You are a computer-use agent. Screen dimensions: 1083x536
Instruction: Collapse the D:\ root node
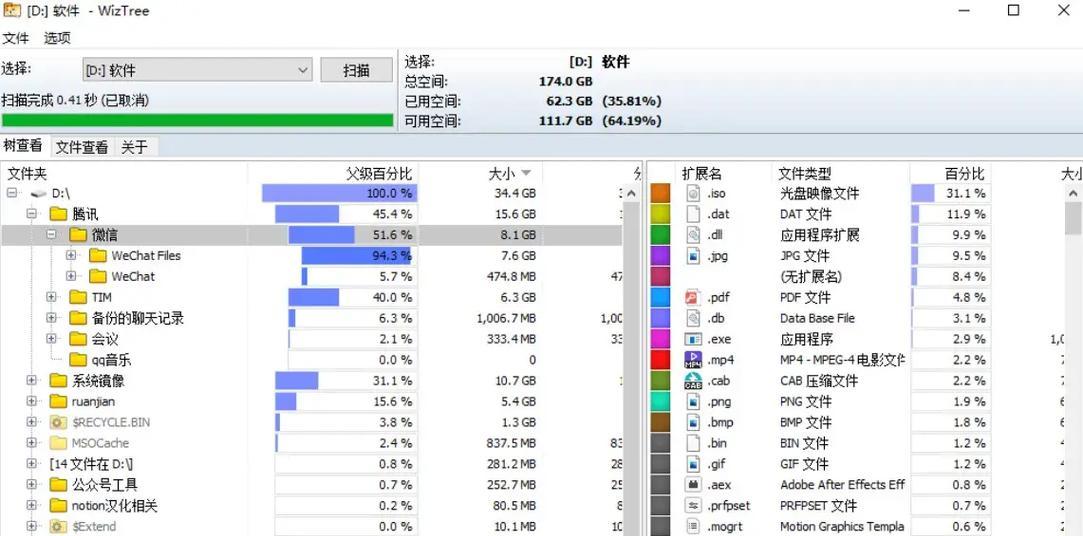coord(11,193)
